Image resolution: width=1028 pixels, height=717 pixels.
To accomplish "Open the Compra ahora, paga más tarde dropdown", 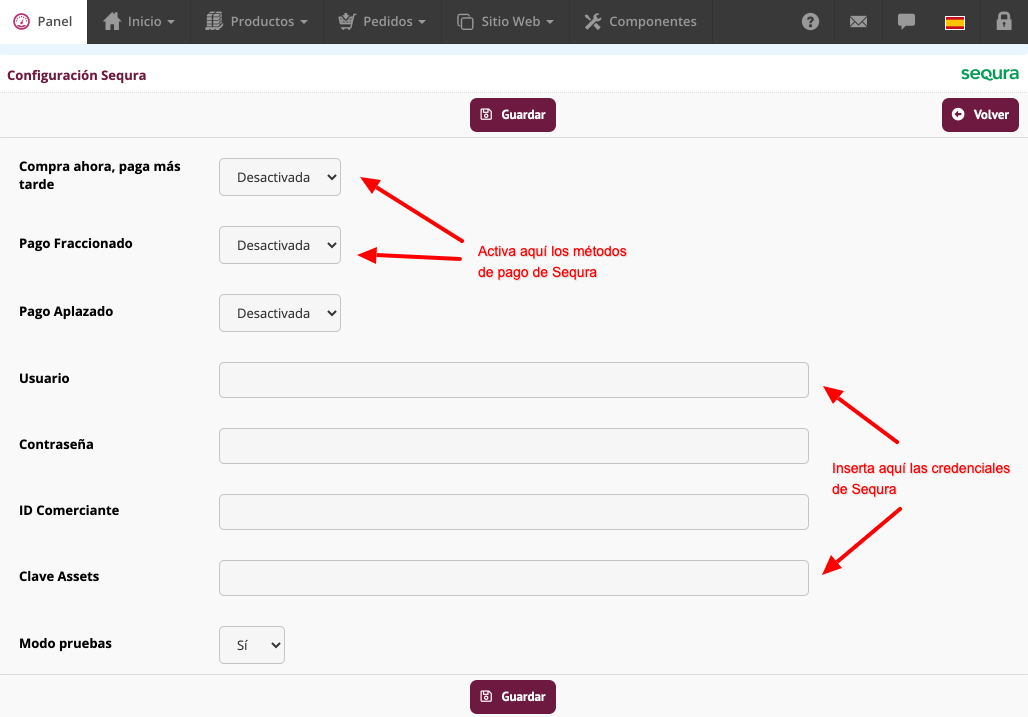I will tap(280, 177).
